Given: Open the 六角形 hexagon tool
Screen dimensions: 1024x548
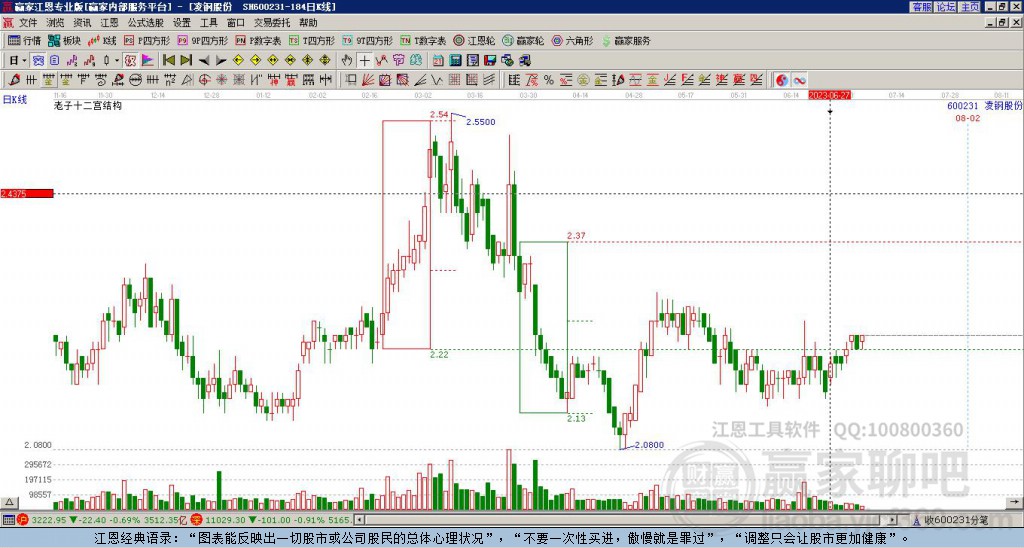Looking at the screenshot, I should click(572, 41).
